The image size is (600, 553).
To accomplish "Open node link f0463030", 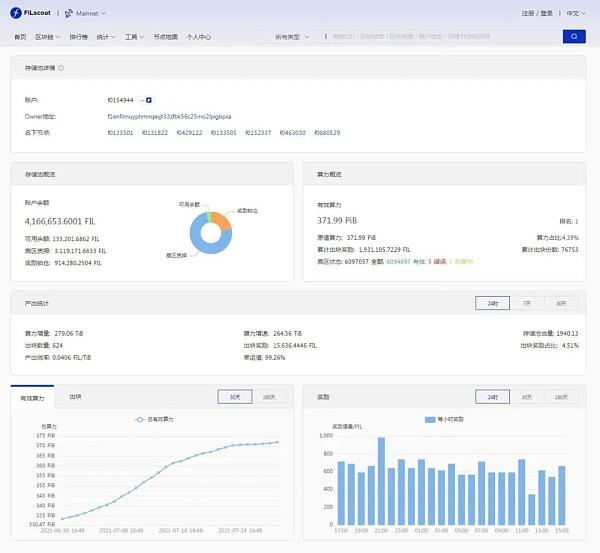I will click(292, 132).
